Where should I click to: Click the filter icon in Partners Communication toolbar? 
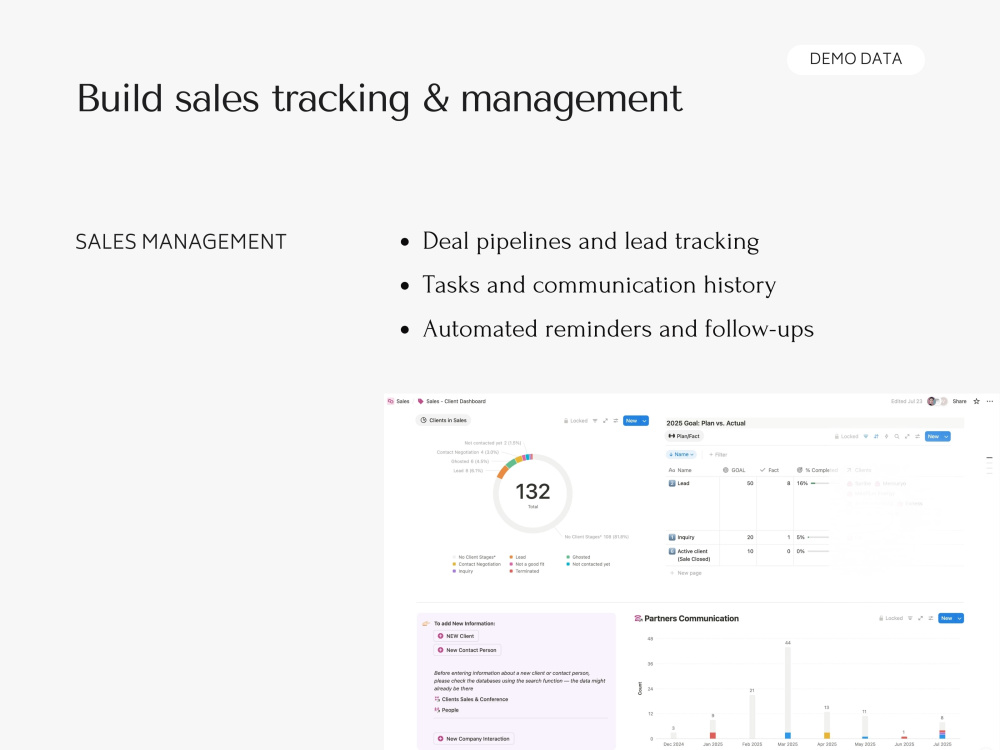click(910, 618)
